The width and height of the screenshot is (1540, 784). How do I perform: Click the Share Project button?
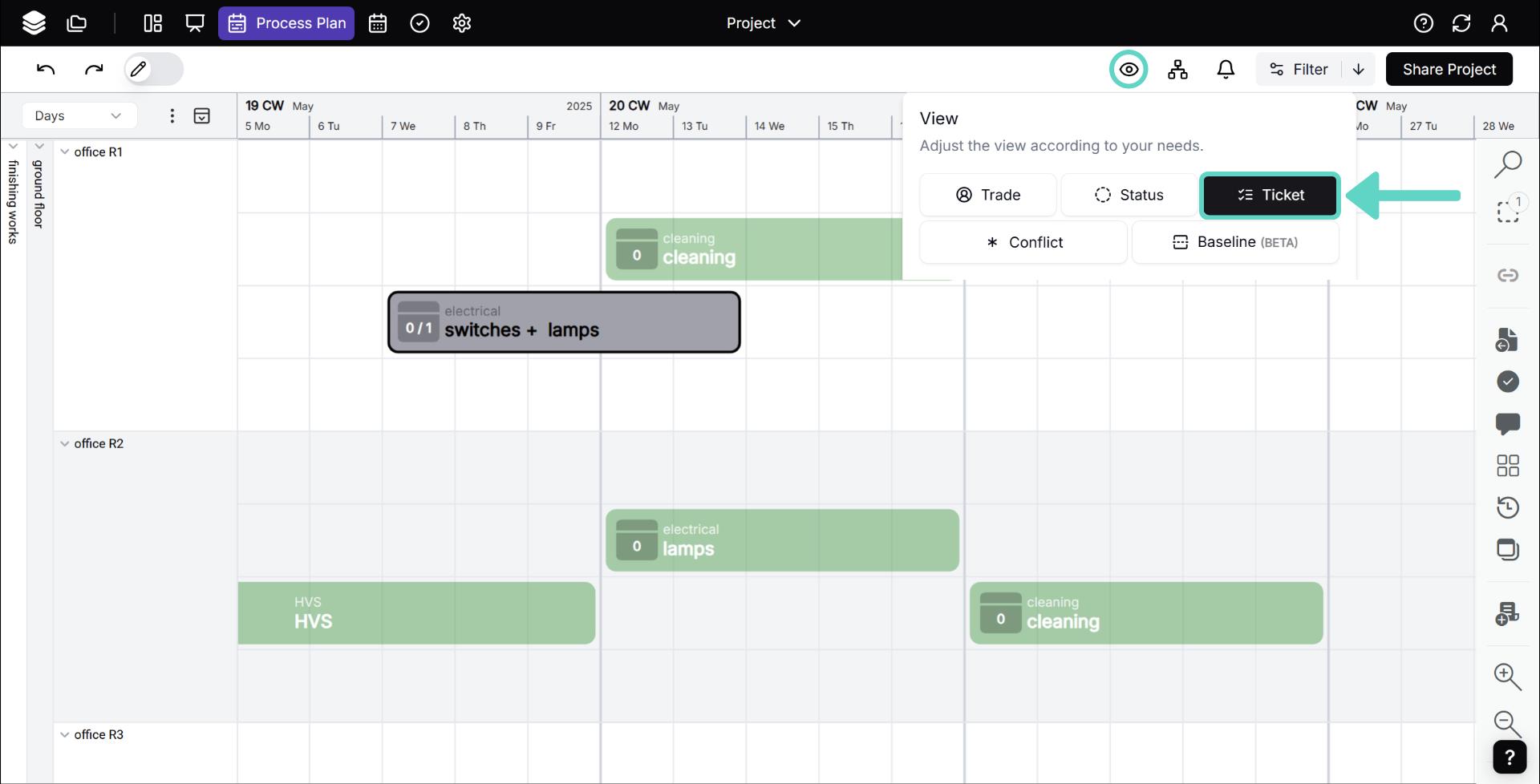1449,70
